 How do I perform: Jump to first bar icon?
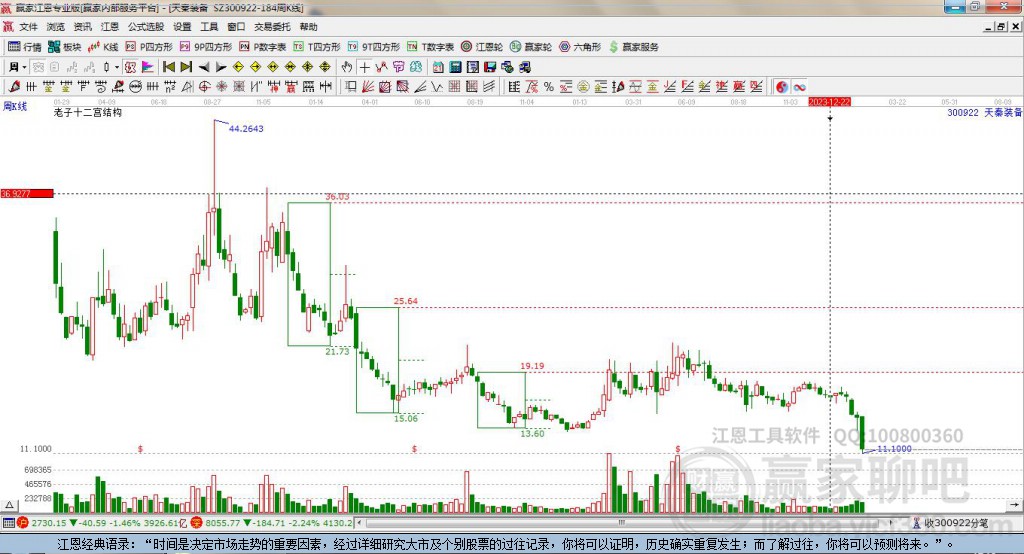click(x=169, y=67)
